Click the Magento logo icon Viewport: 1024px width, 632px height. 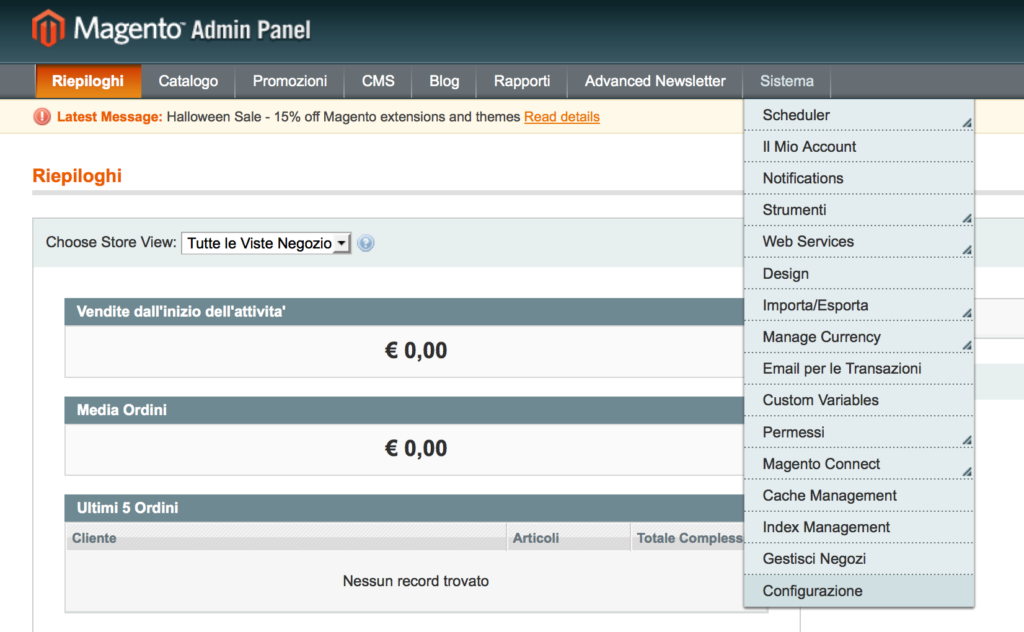[x=48, y=29]
